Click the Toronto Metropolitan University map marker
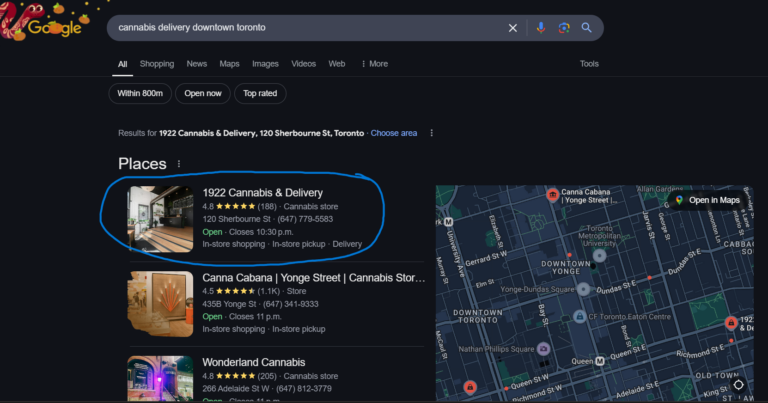This screenshot has width=768, height=403. (599, 255)
